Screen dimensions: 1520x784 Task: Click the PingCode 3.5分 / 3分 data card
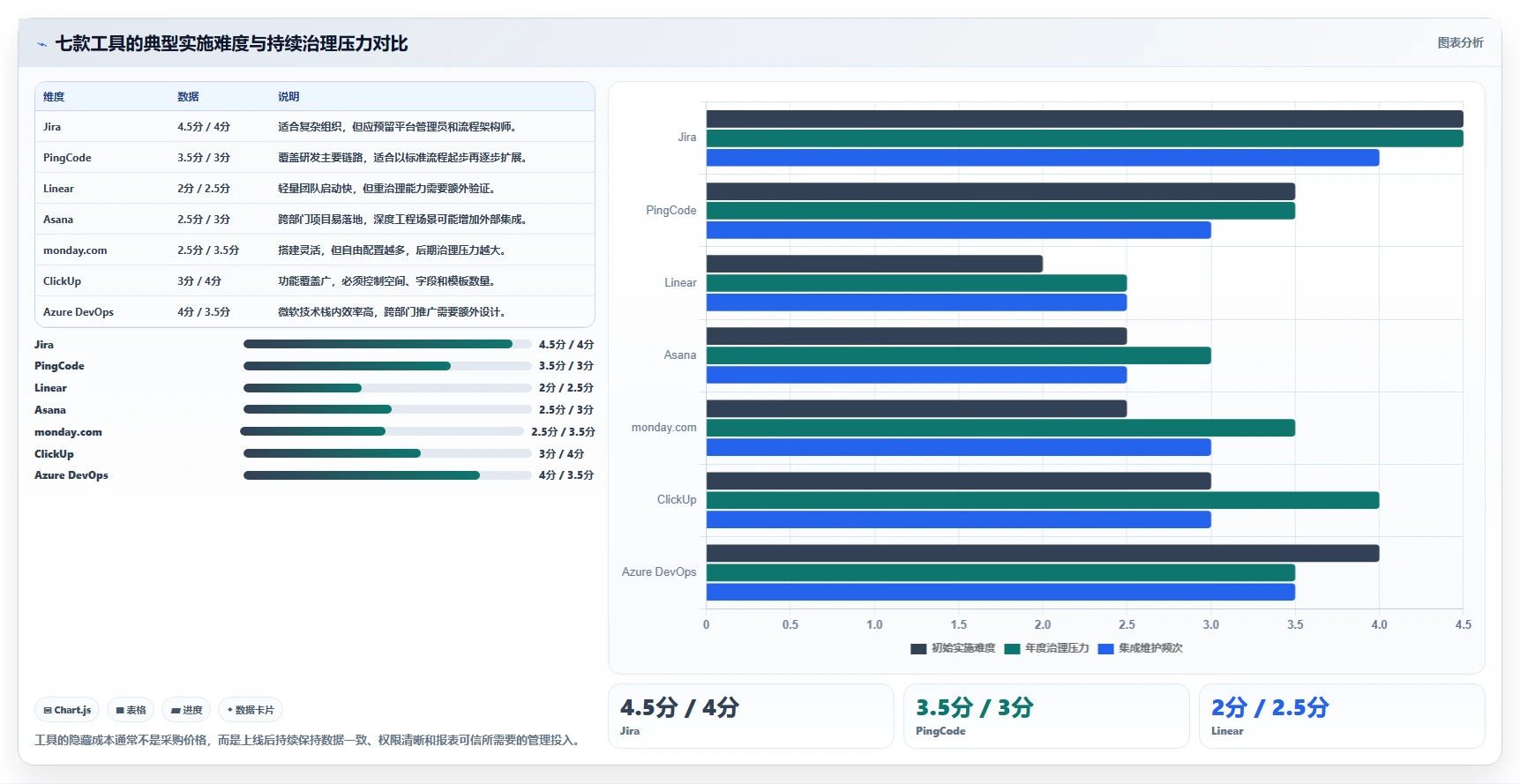(x=1046, y=716)
